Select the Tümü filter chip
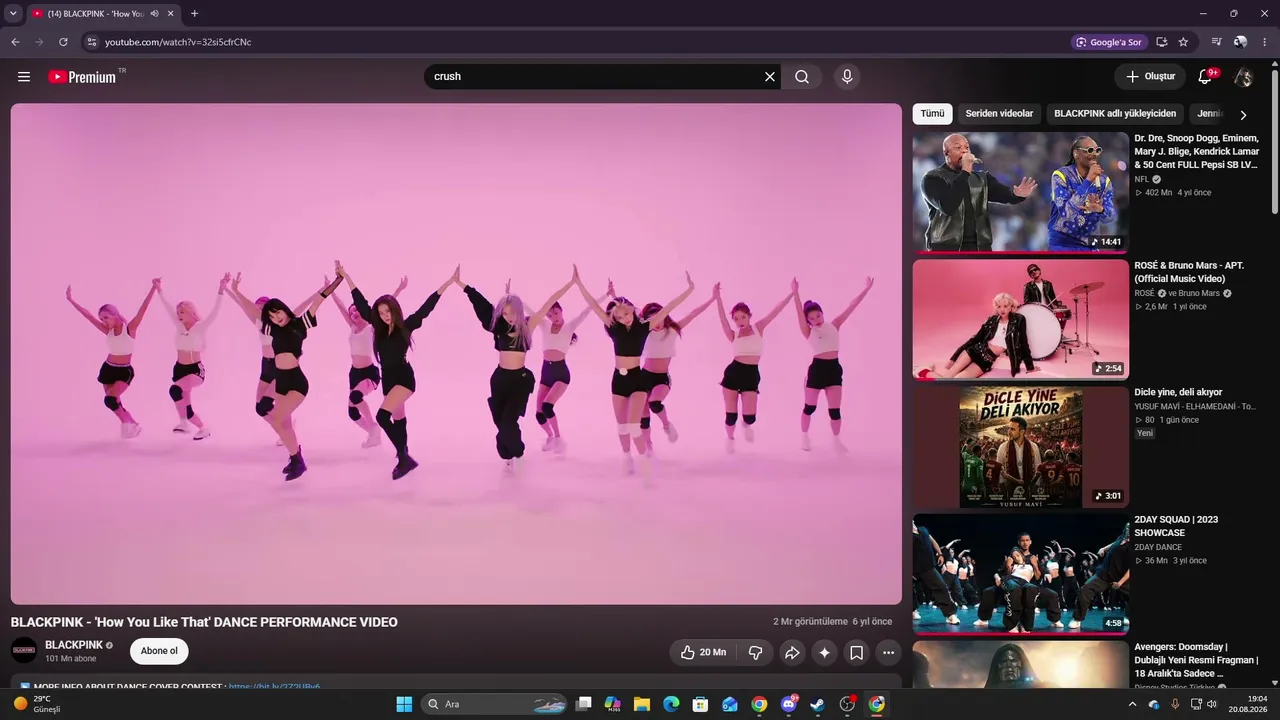Image resolution: width=1280 pixels, height=720 pixels. click(932, 114)
